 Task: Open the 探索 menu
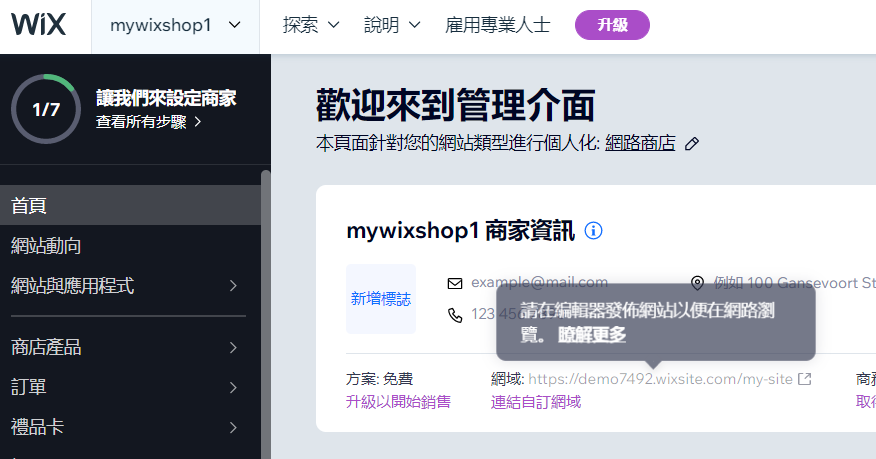point(311,25)
